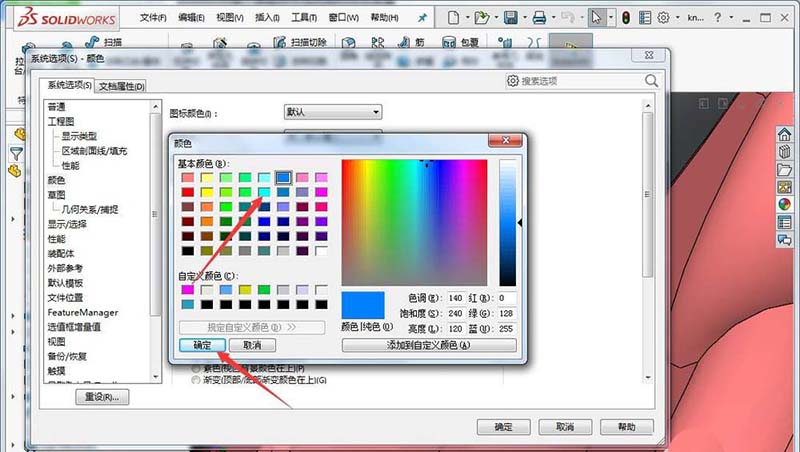The height and width of the screenshot is (452, 800).
Task: Click the Open file folder icon
Action: [x=482, y=18]
